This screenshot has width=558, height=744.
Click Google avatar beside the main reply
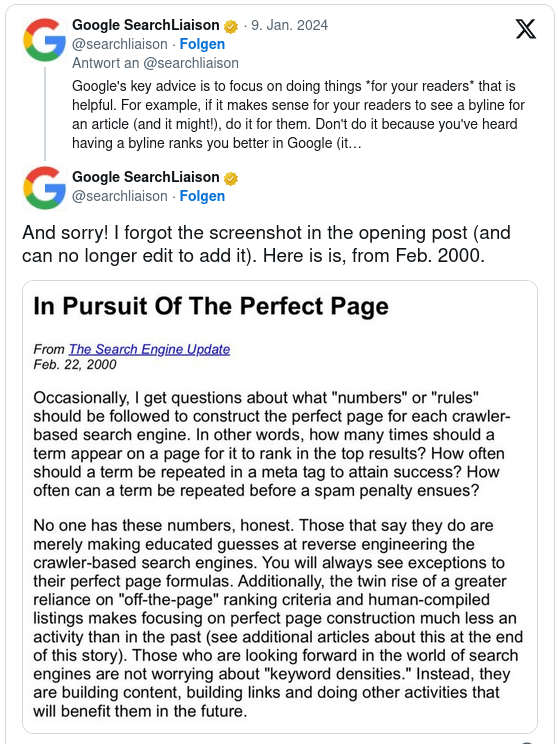click(45, 188)
